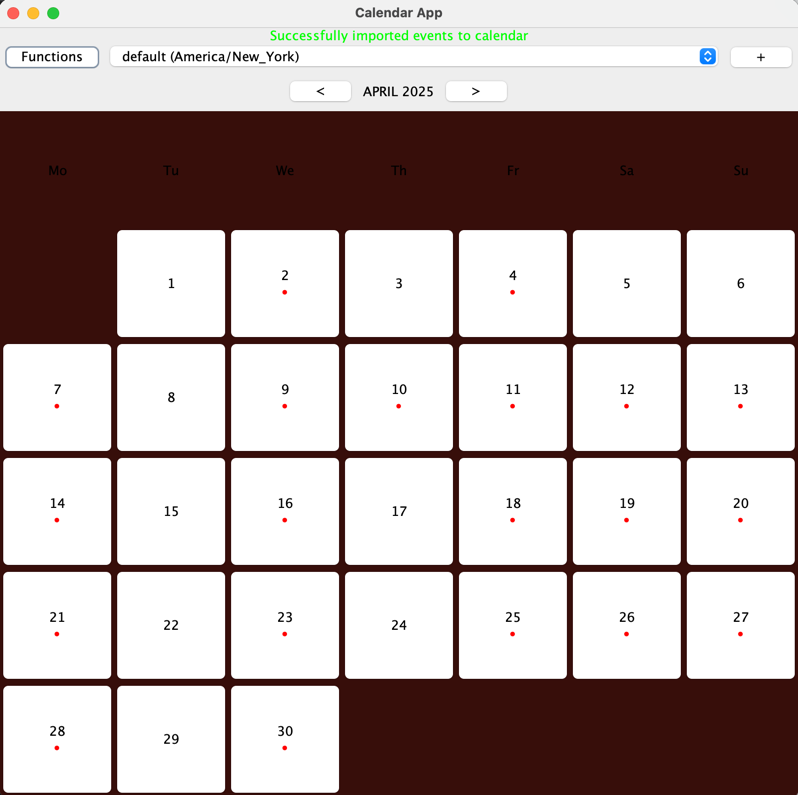Screen dimensions: 798x795
Task: Choose April 23 day cell
Action: tap(285, 626)
